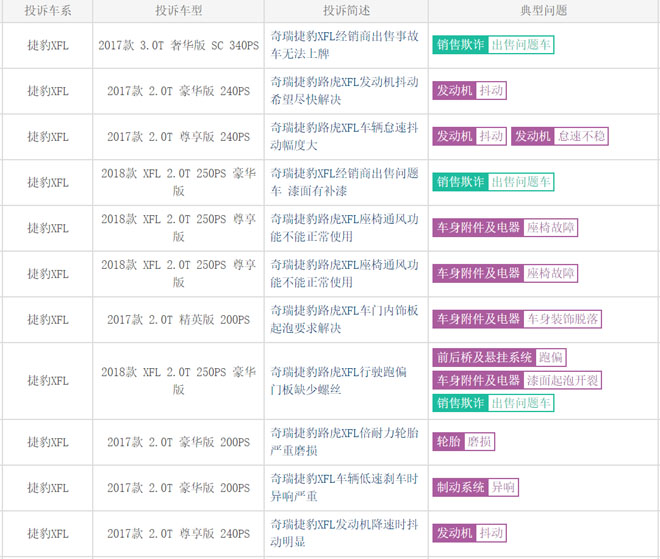Click the 典型问题 column header
660x559 pixels.
click(x=543, y=11)
